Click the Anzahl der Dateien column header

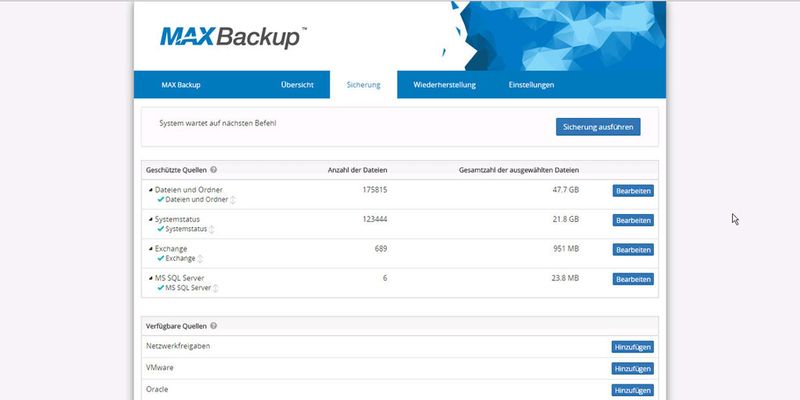(357, 170)
